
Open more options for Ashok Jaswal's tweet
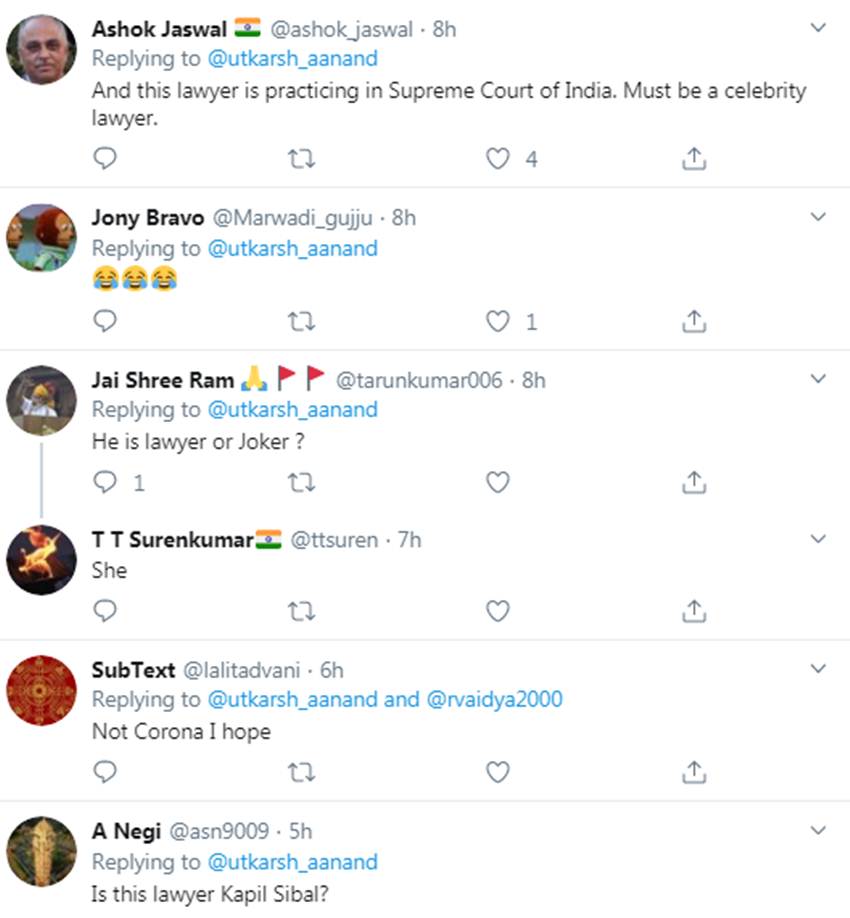[x=818, y=27]
